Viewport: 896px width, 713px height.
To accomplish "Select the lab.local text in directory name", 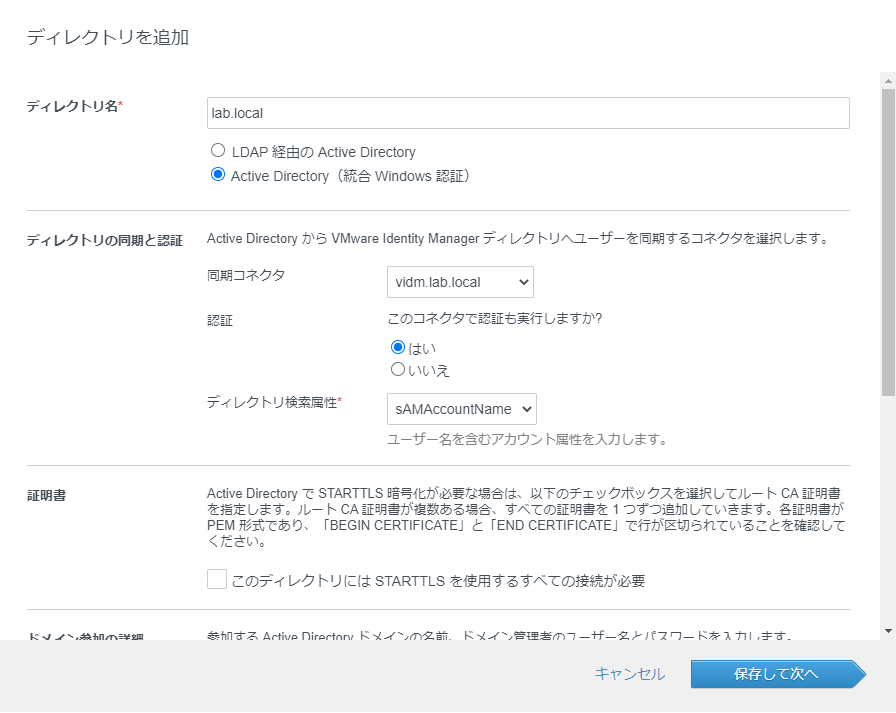I will 229,113.
